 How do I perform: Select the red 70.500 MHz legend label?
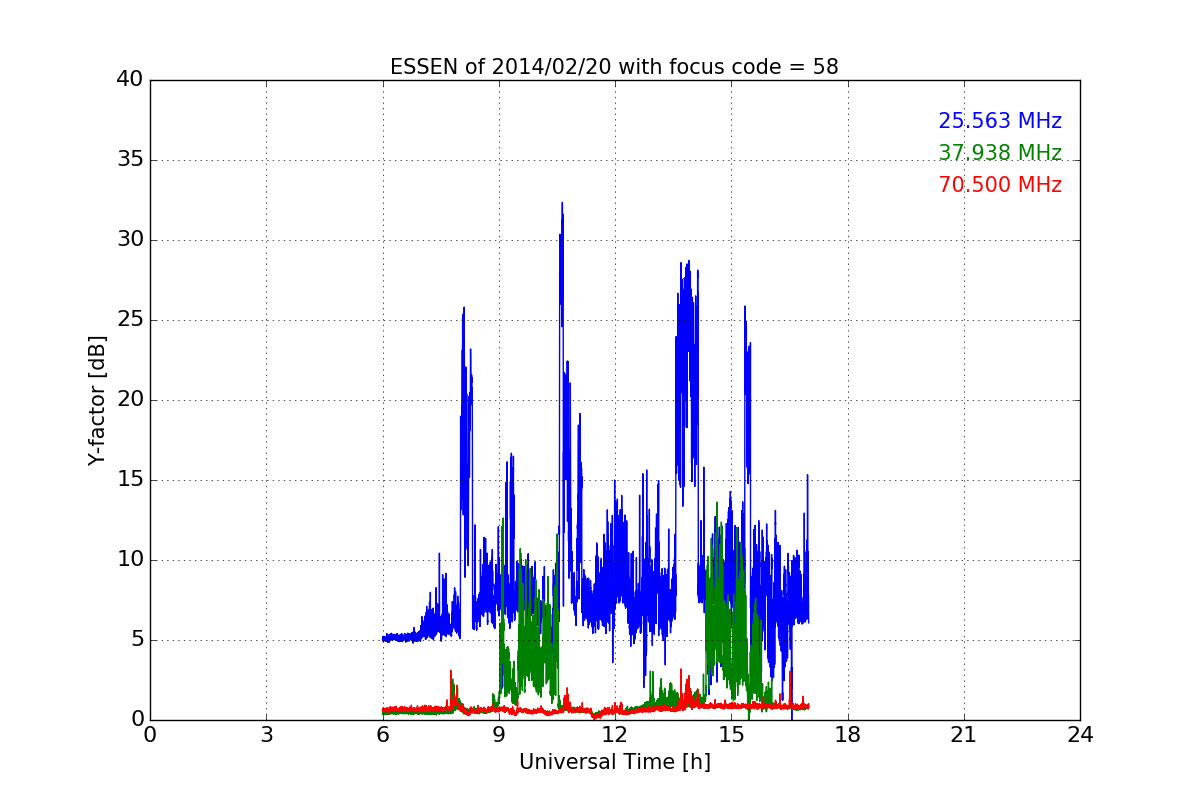(x=1000, y=185)
